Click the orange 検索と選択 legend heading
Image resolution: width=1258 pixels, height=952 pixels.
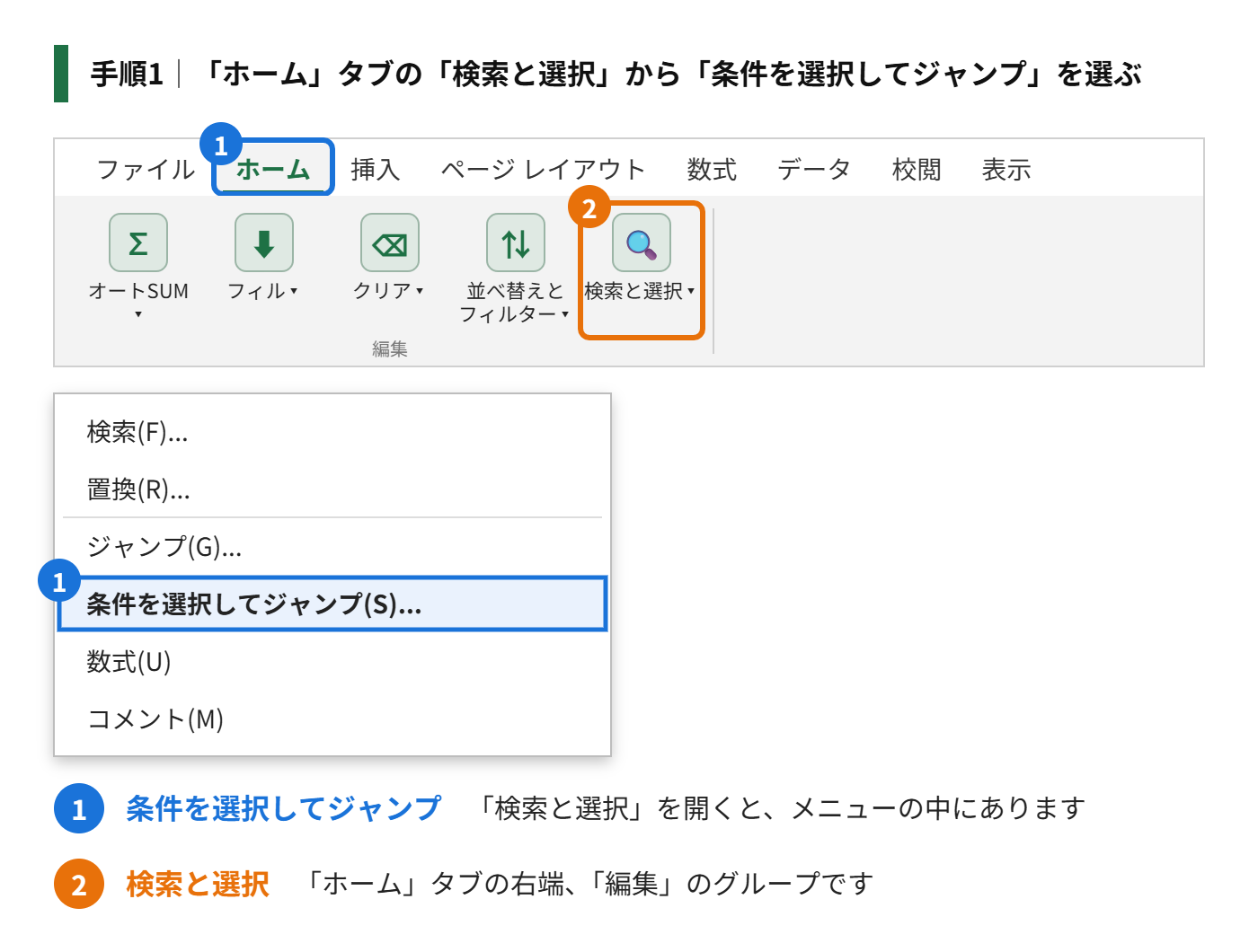tap(198, 884)
